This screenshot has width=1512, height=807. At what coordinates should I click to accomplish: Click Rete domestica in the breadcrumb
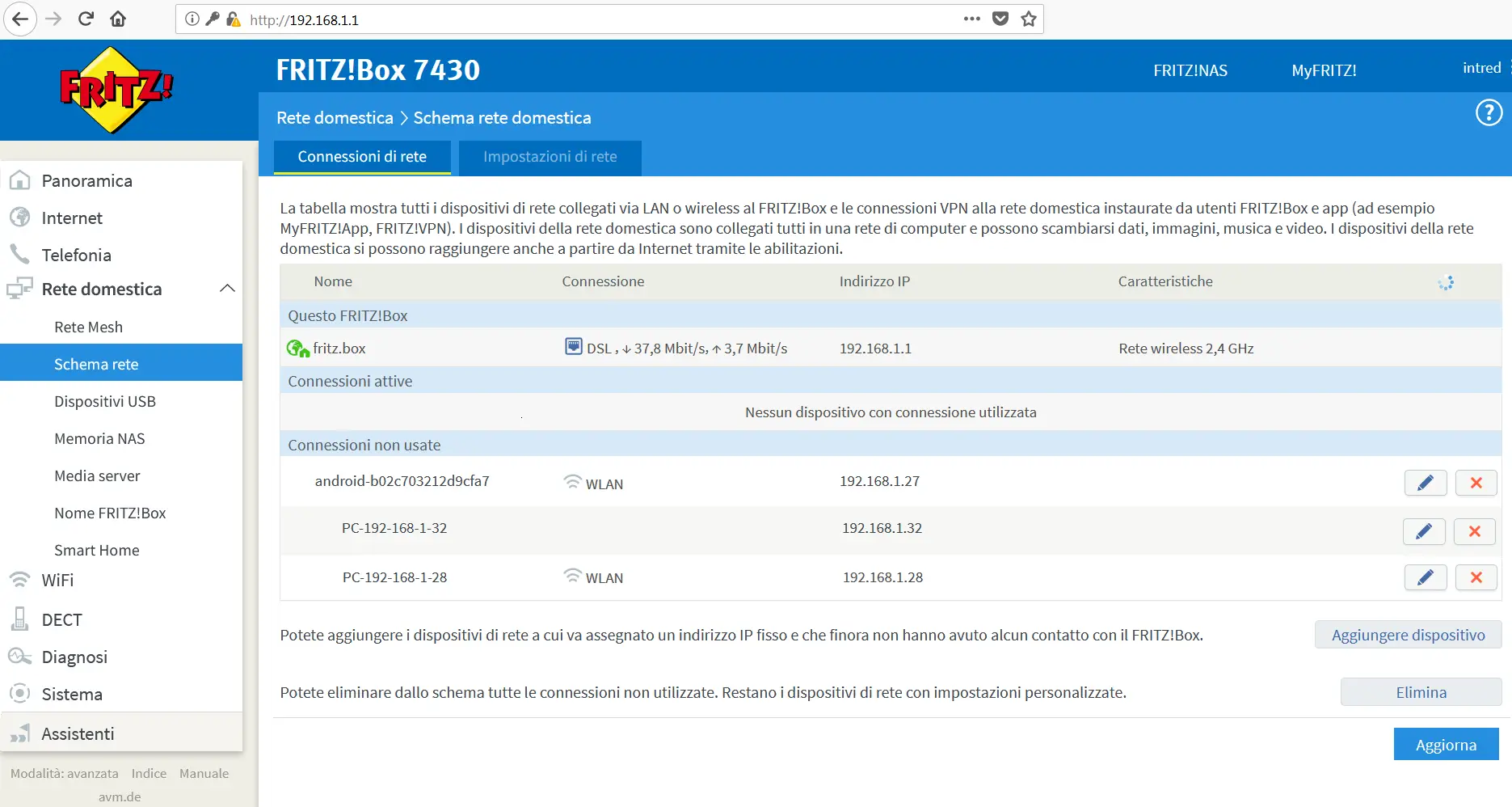click(x=335, y=118)
